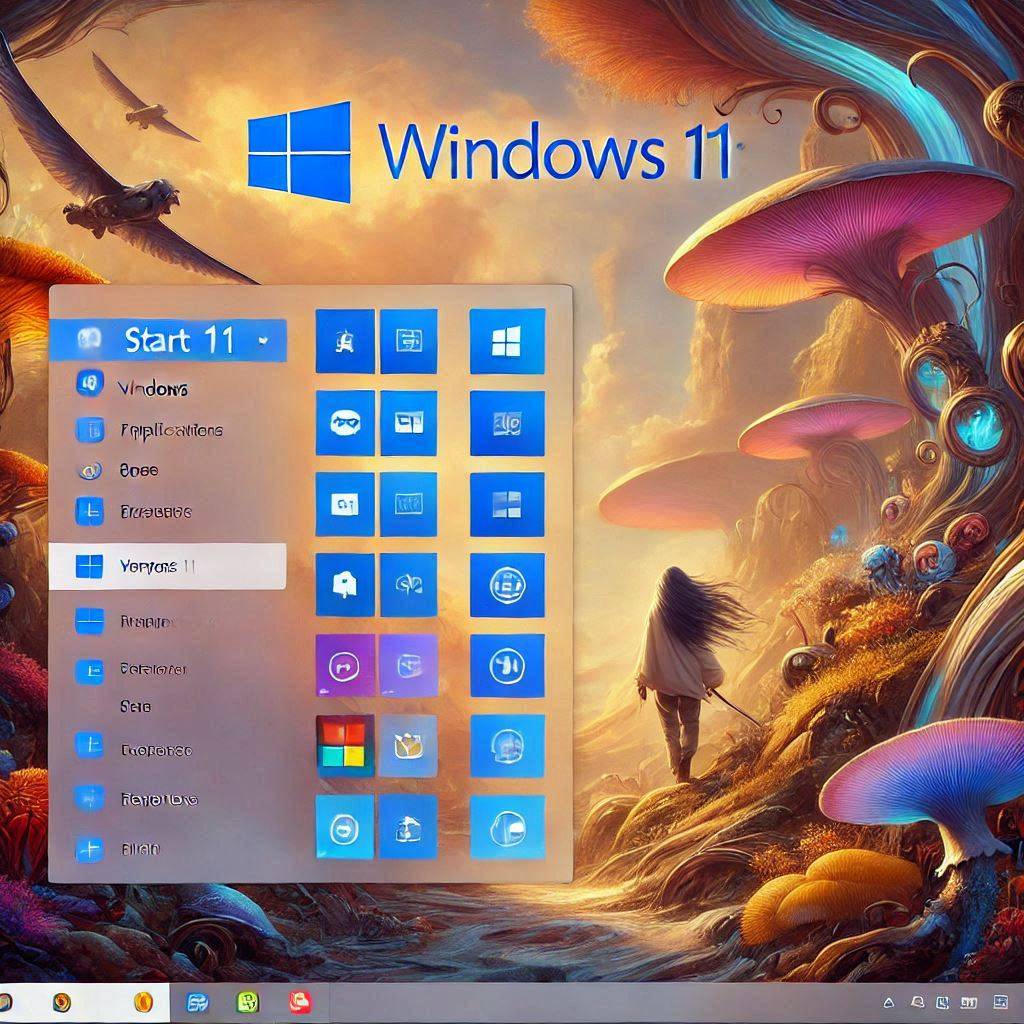The image size is (1024, 1024).
Task: Open the walking-figure tile in the top row
Action: pos(345,341)
